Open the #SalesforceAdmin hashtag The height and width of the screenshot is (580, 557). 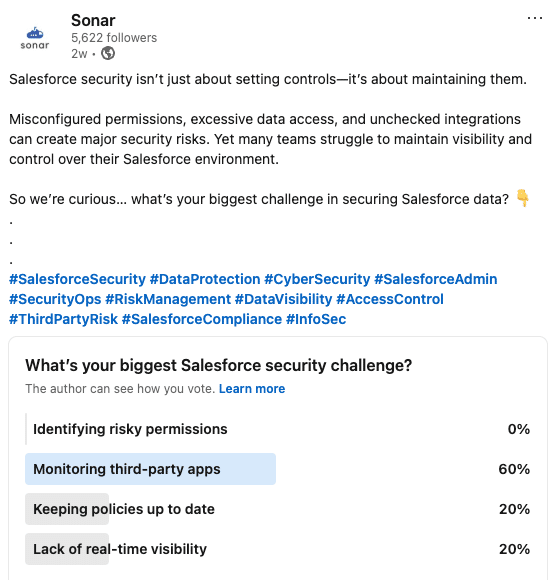pos(436,279)
